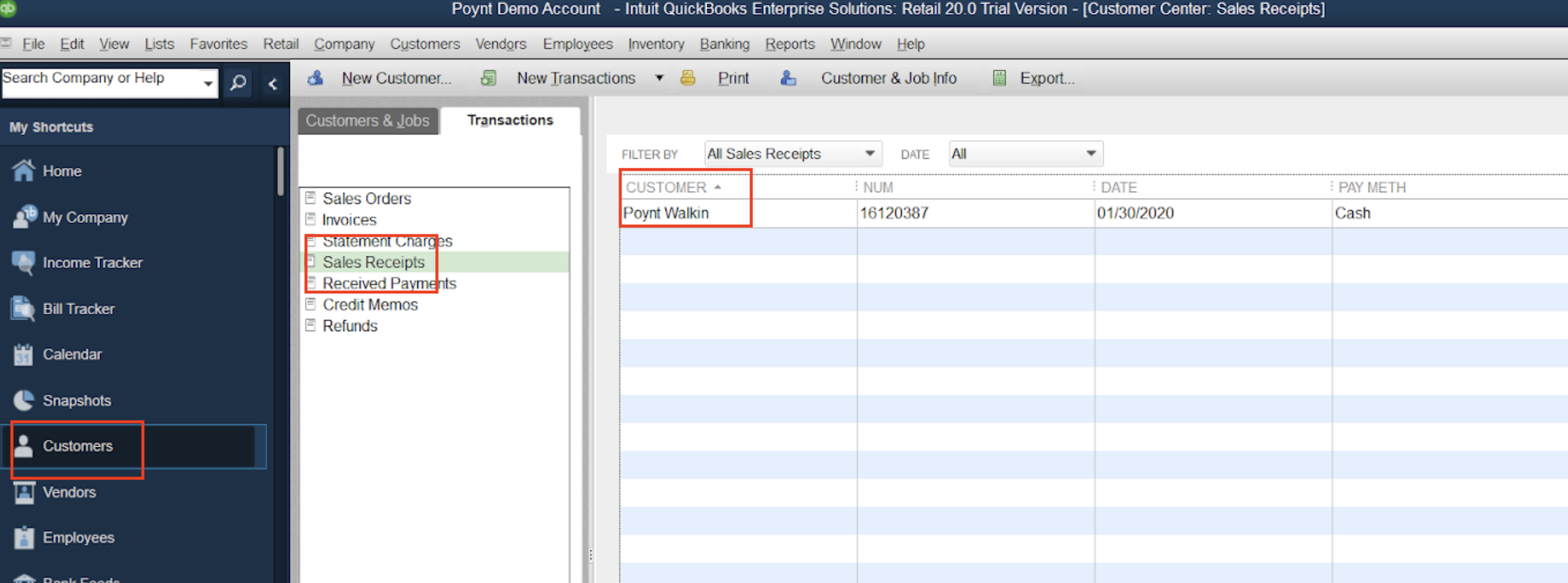The height and width of the screenshot is (583, 1568).
Task: Open the File menu
Action: (x=33, y=44)
